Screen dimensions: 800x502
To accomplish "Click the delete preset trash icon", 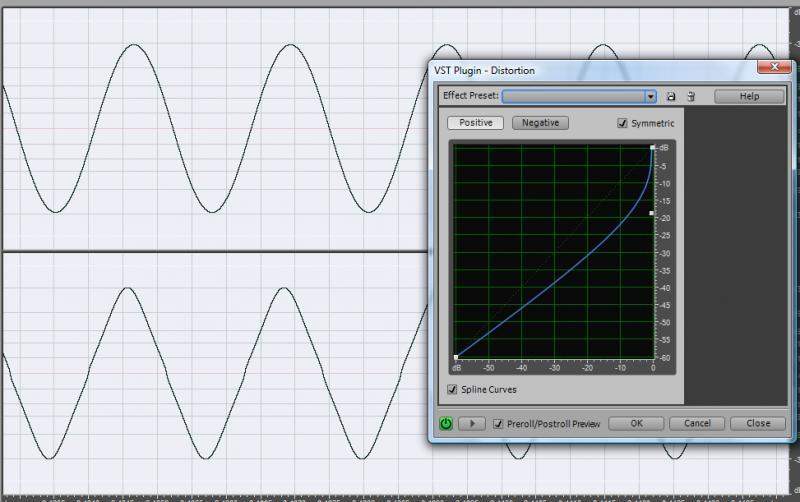I will tap(690, 97).
